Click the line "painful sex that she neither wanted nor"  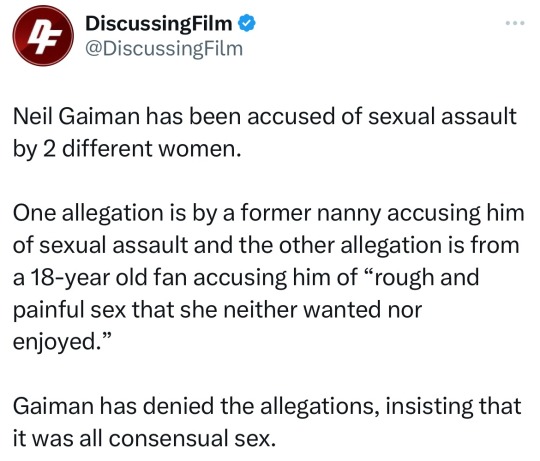tap(217, 310)
